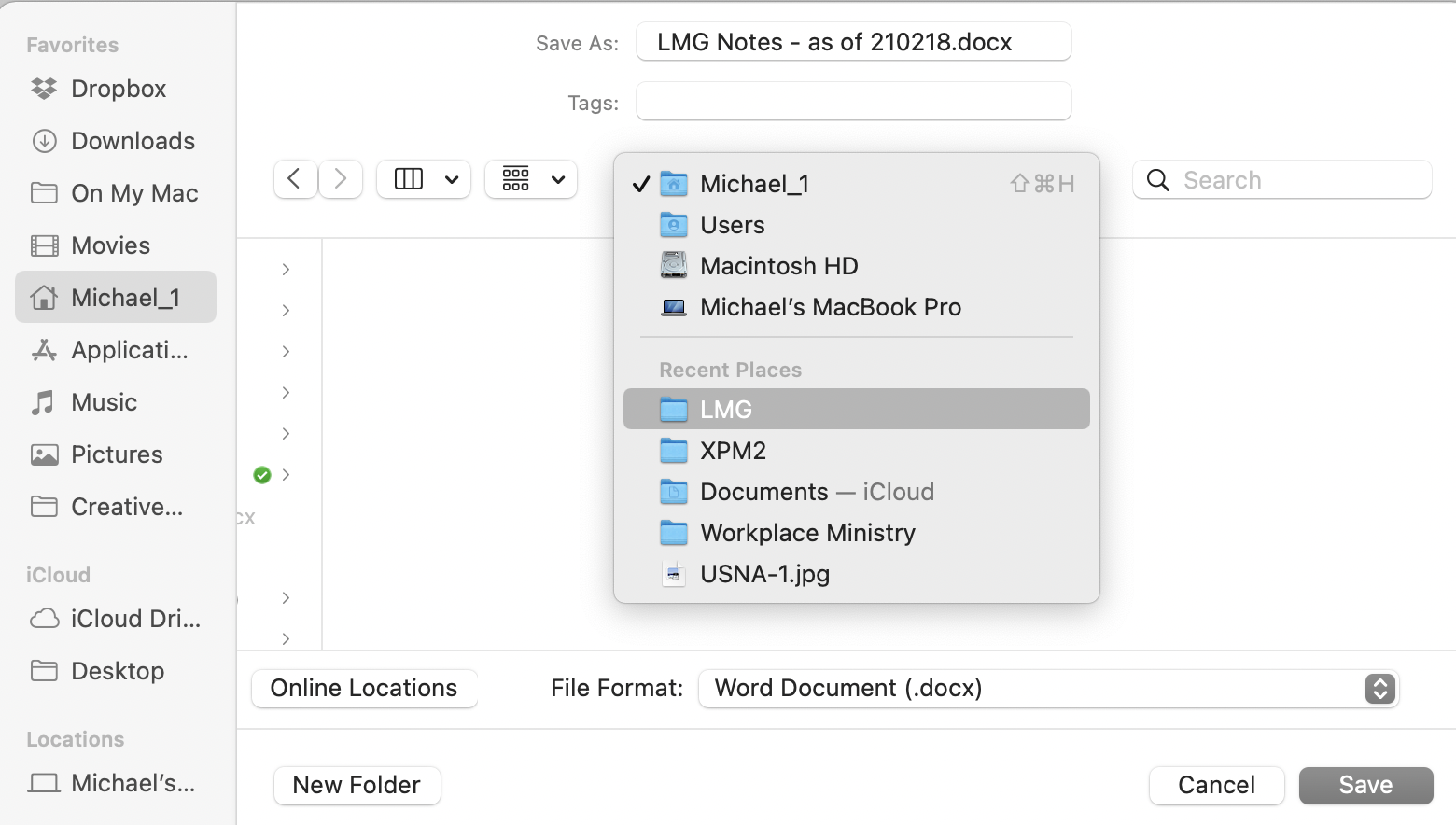Click the Online Locations button
The width and height of the screenshot is (1456, 825).
pos(364,689)
